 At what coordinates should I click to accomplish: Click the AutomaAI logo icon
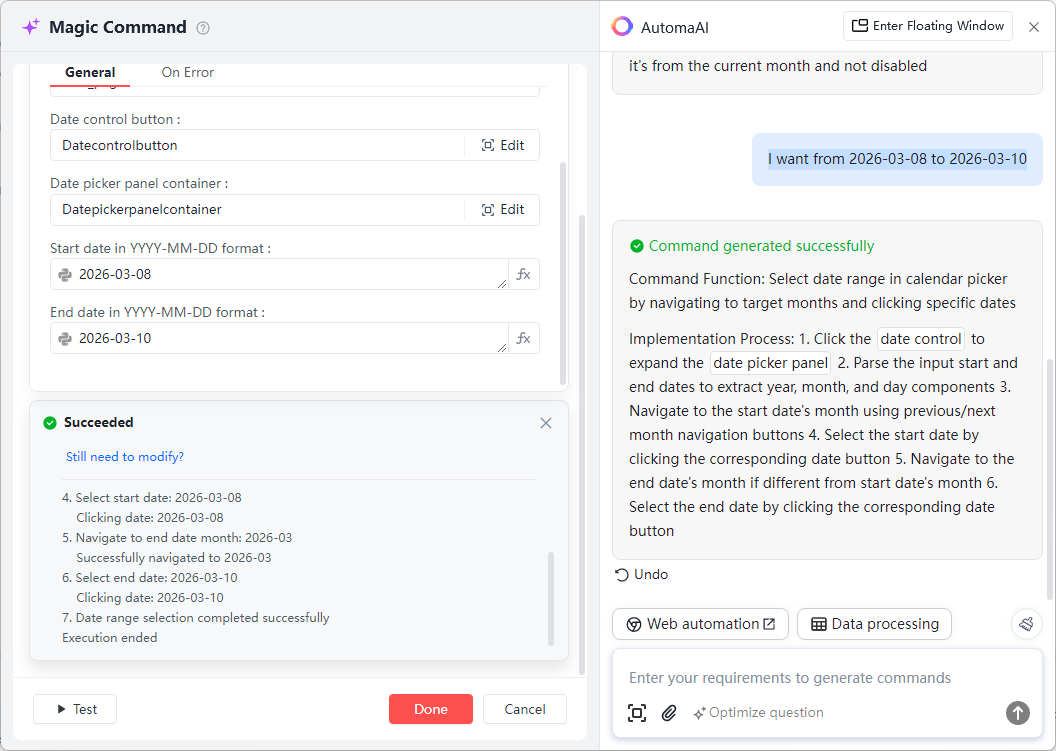(622, 26)
